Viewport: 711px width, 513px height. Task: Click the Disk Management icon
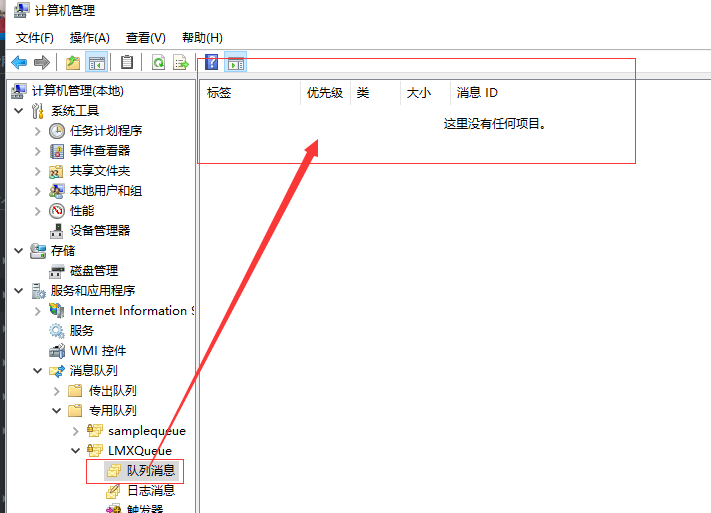click(57, 271)
